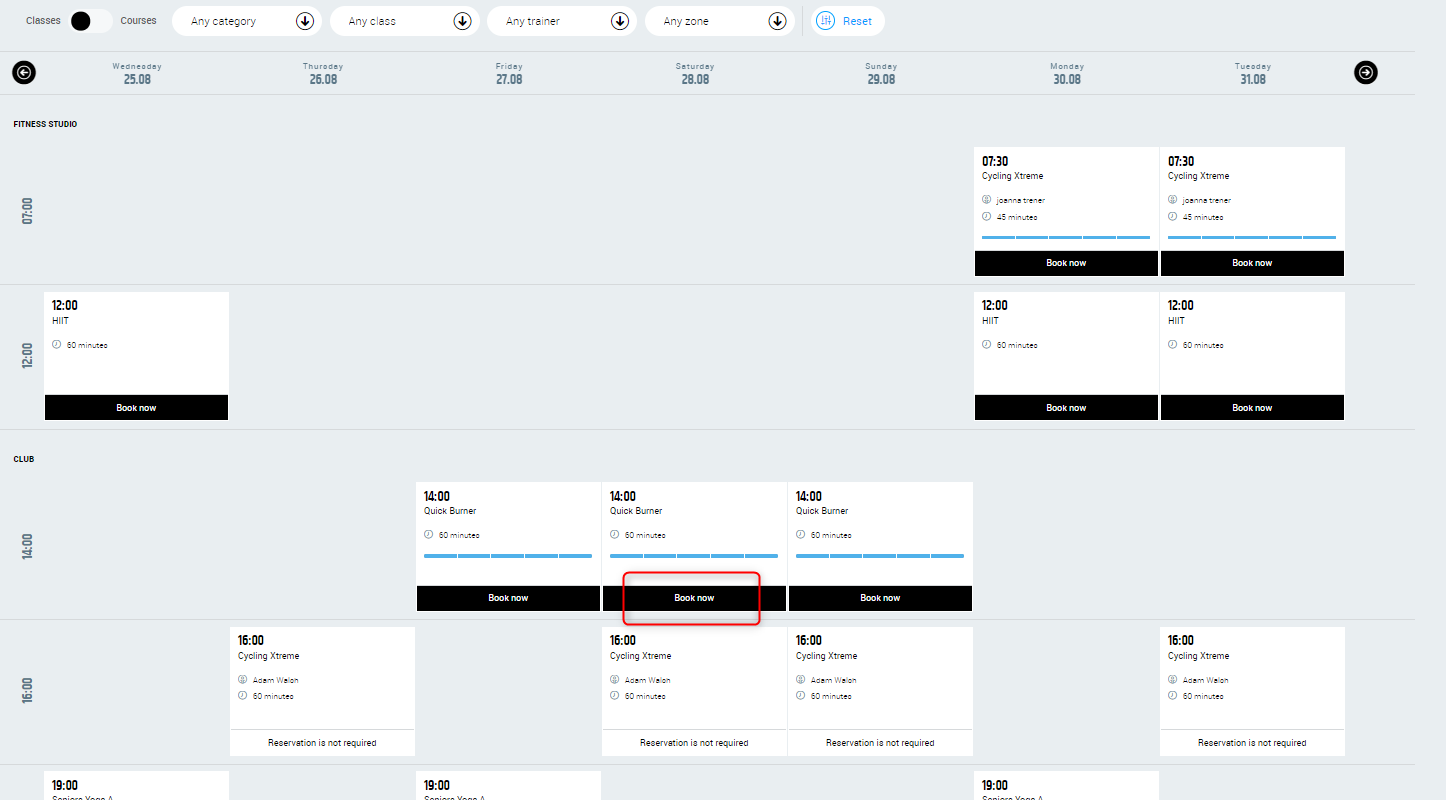The height and width of the screenshot is (800, 1446).
Task: Go to previous week using left arrow
Action: 24,73
